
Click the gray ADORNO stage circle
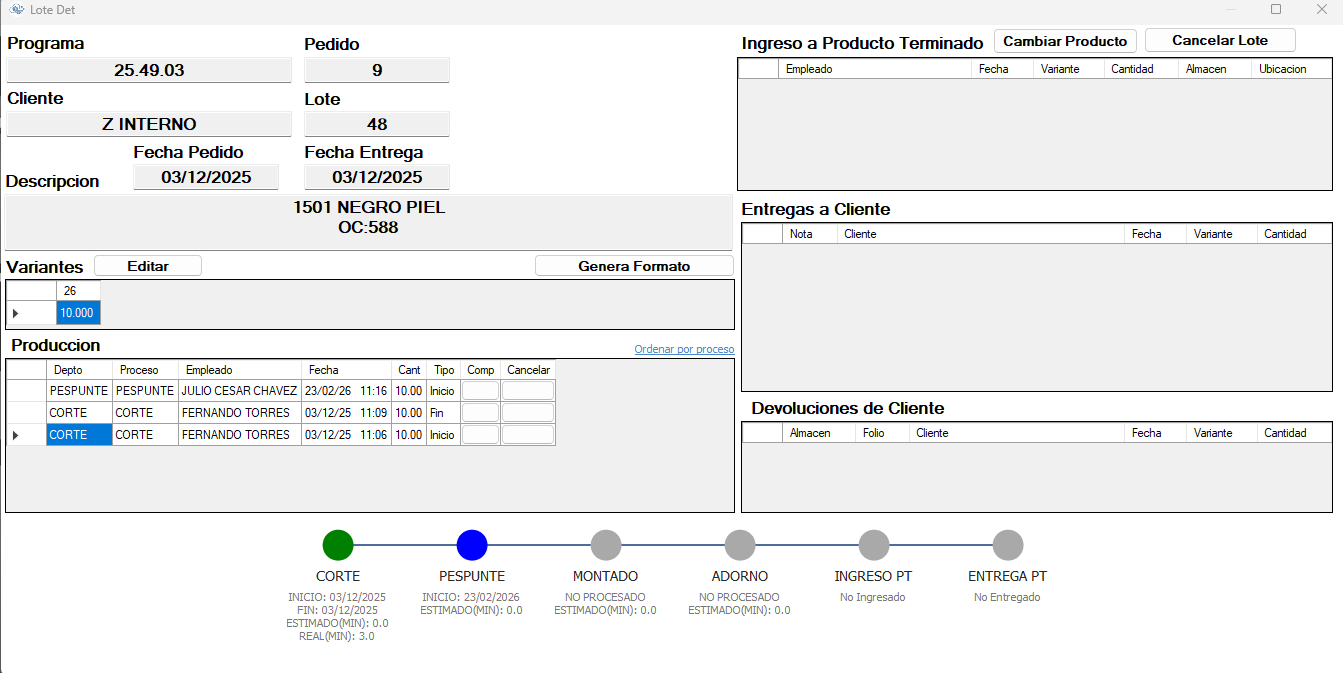pos(740,545)
